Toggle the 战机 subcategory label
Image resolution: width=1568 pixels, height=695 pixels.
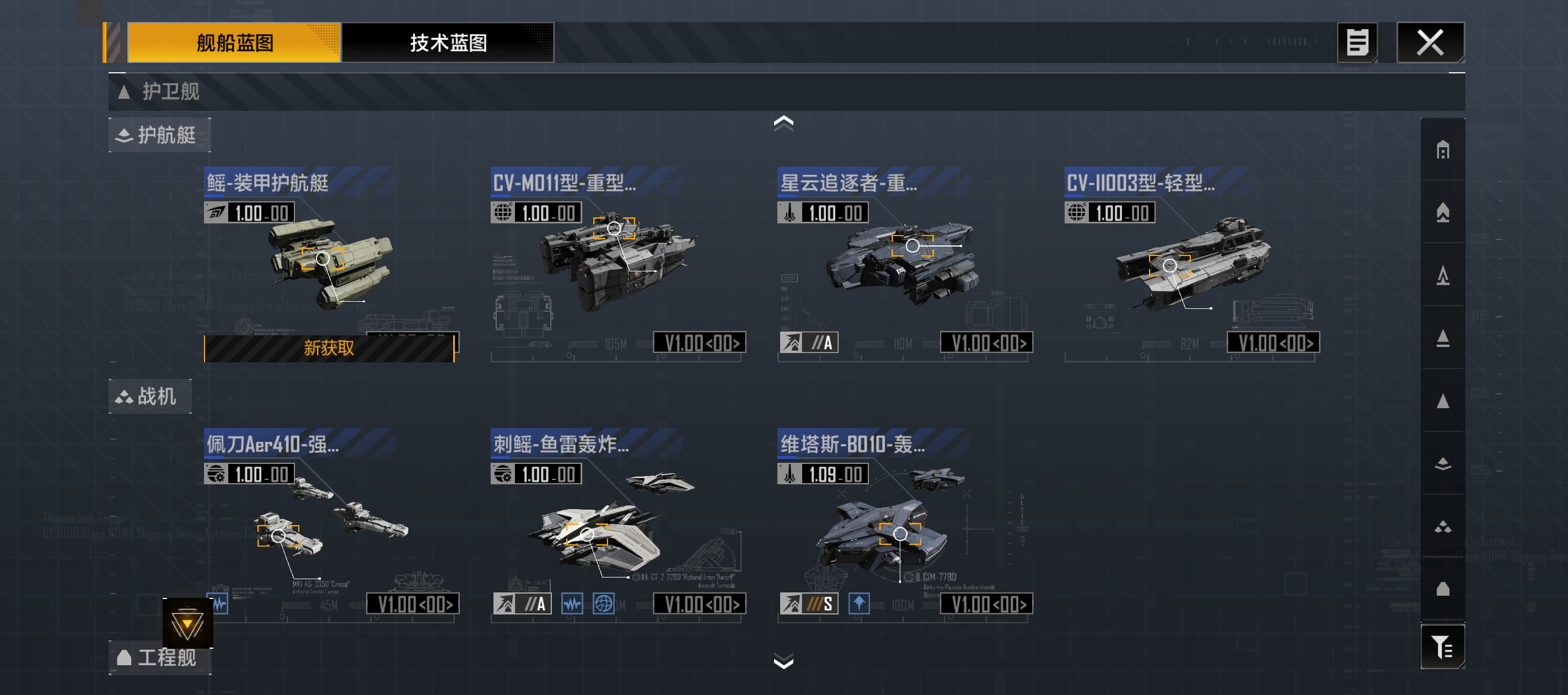tap(150, 397)
